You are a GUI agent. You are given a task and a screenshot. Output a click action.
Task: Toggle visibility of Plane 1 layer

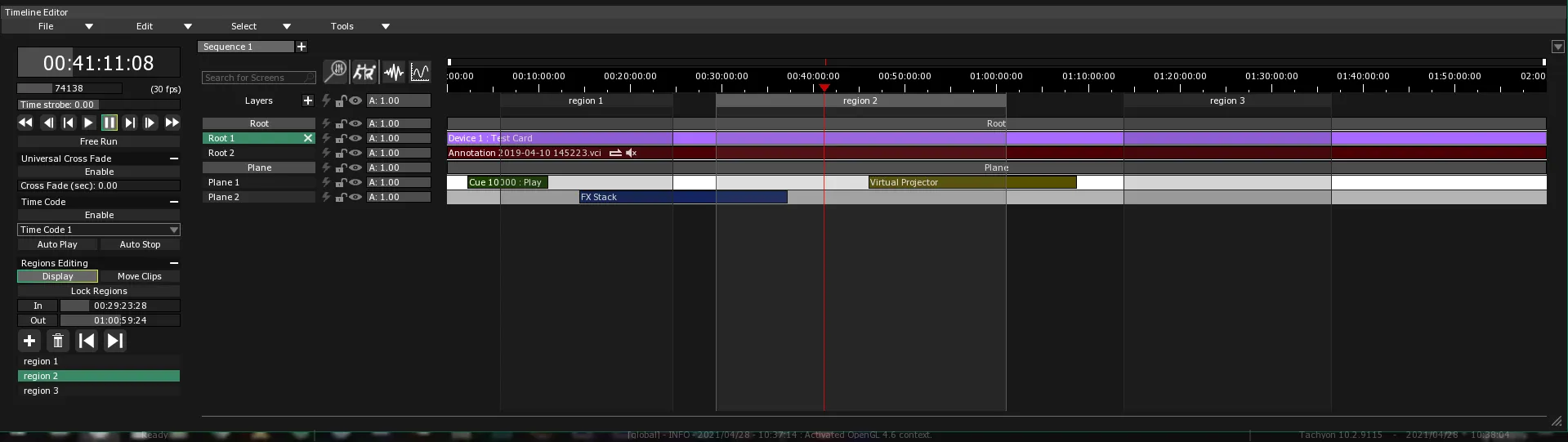click(355, 182)
